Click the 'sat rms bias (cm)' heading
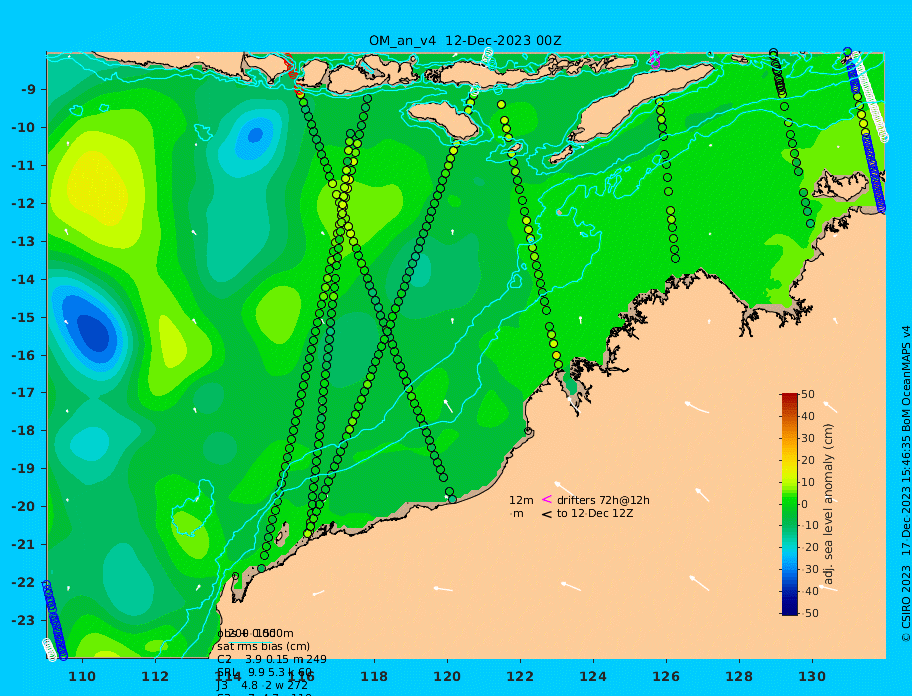This screenshot has width=912, height=696. (x=263, y=647)
